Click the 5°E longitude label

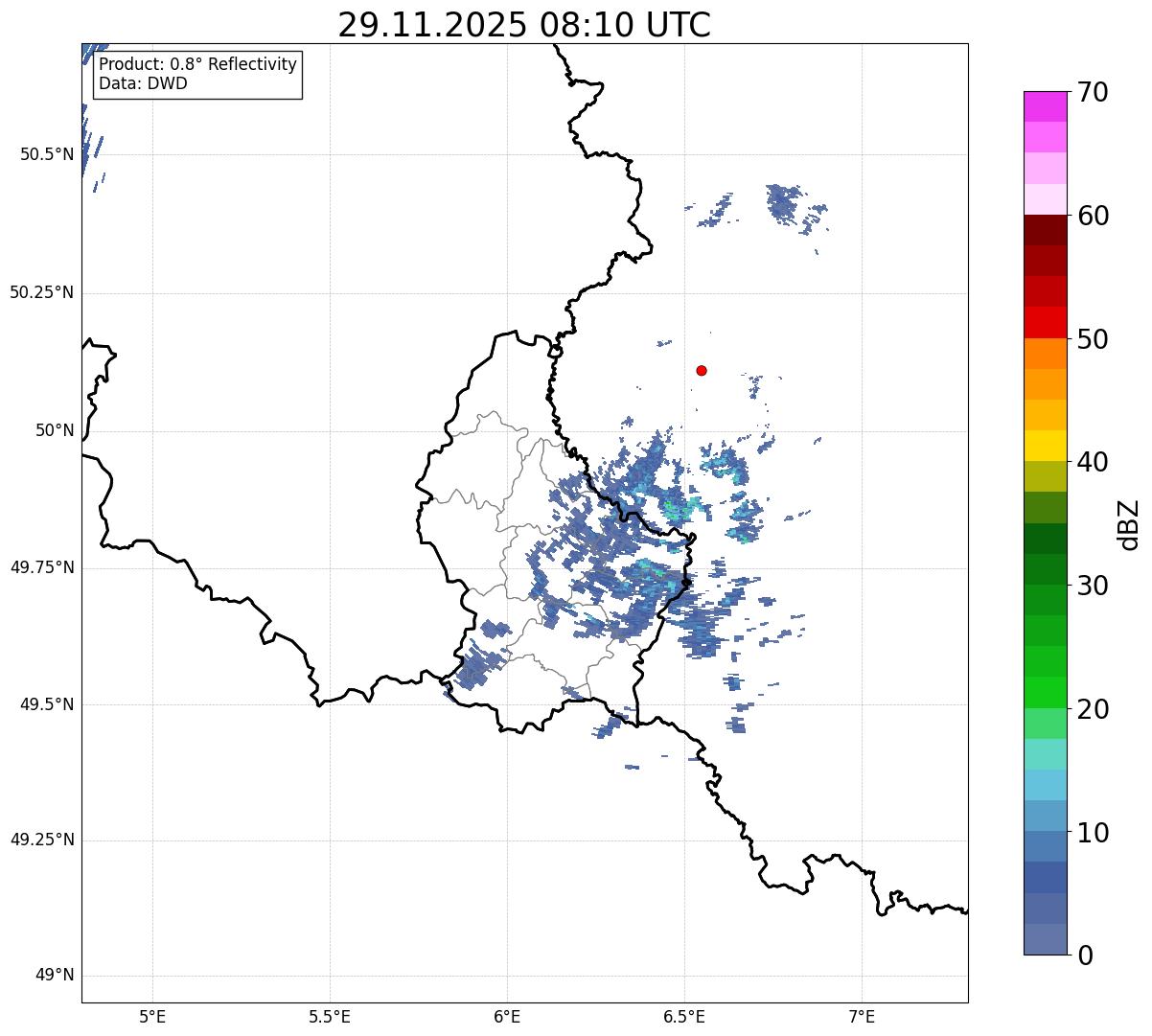click(x=152, y=1016)
